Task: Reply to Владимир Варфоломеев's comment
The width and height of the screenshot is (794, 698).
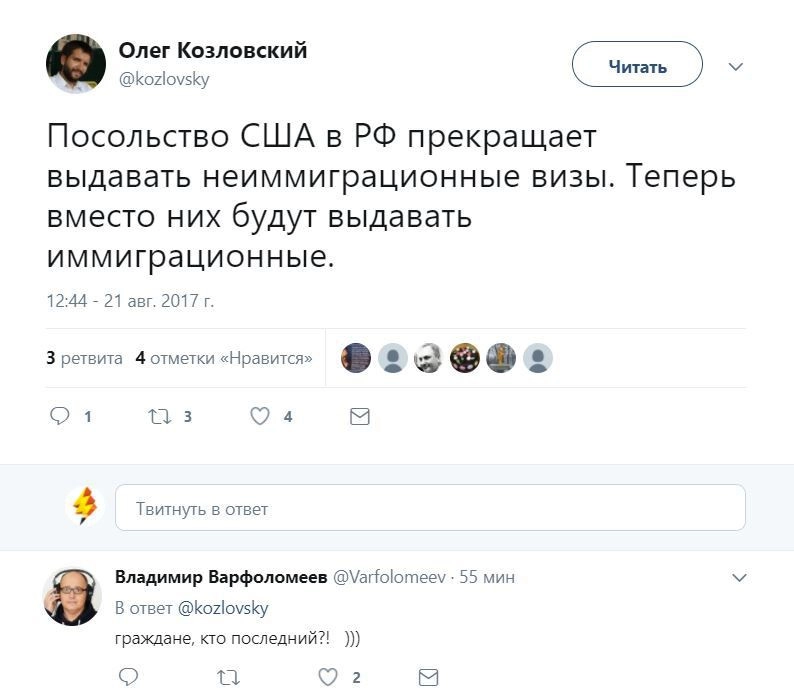Action: click(127, 678)
